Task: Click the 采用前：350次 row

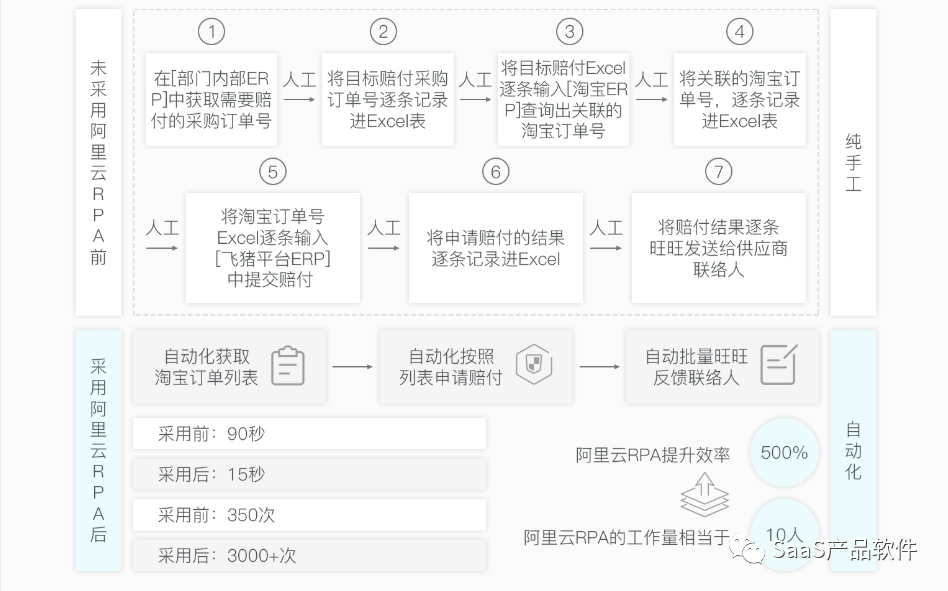Action: coord(310,515)
